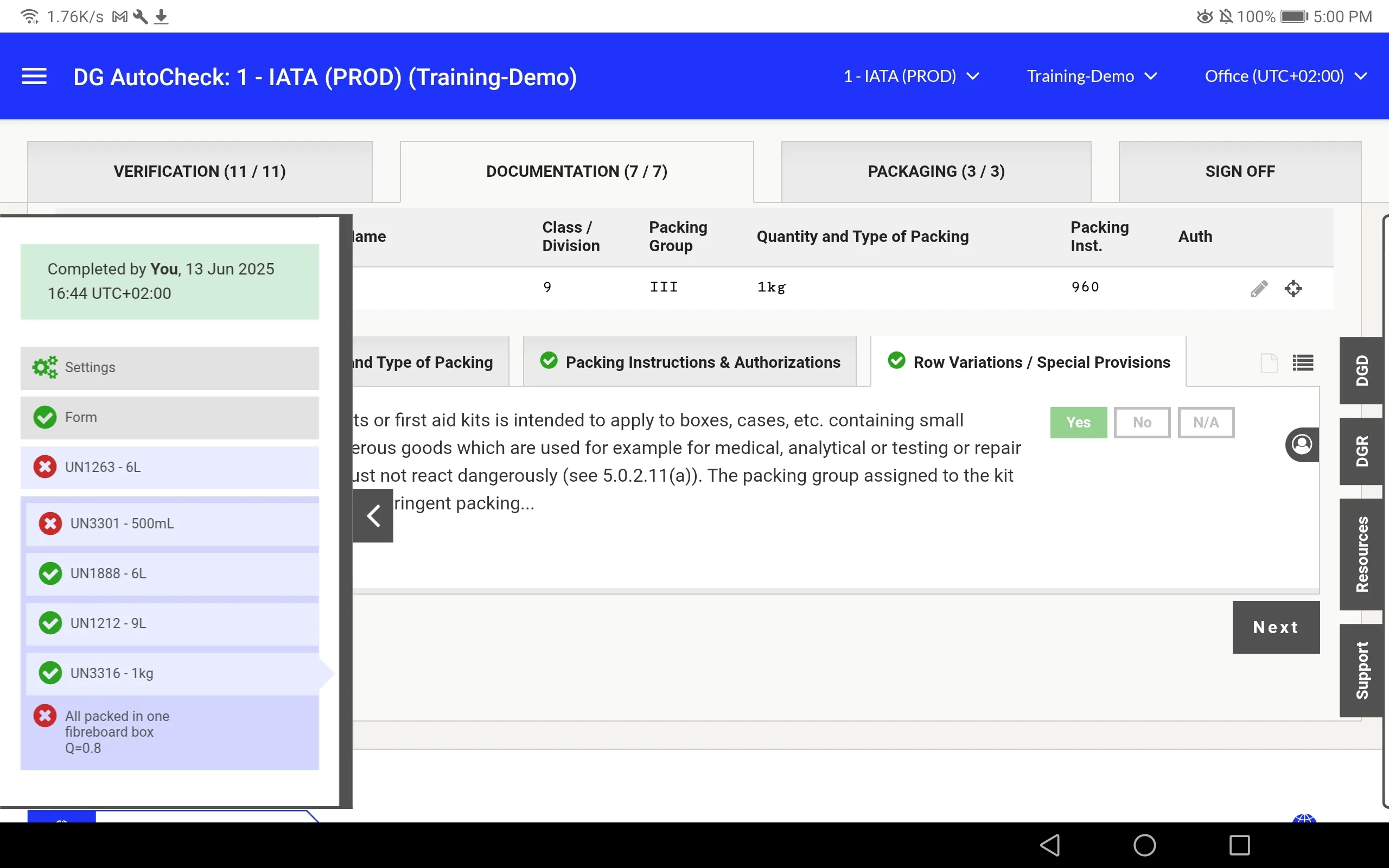The width and height of the screenshot is (1389, 868).
Task: Click the green check icon beside UN3316
Action: click(x=50, y=673)
